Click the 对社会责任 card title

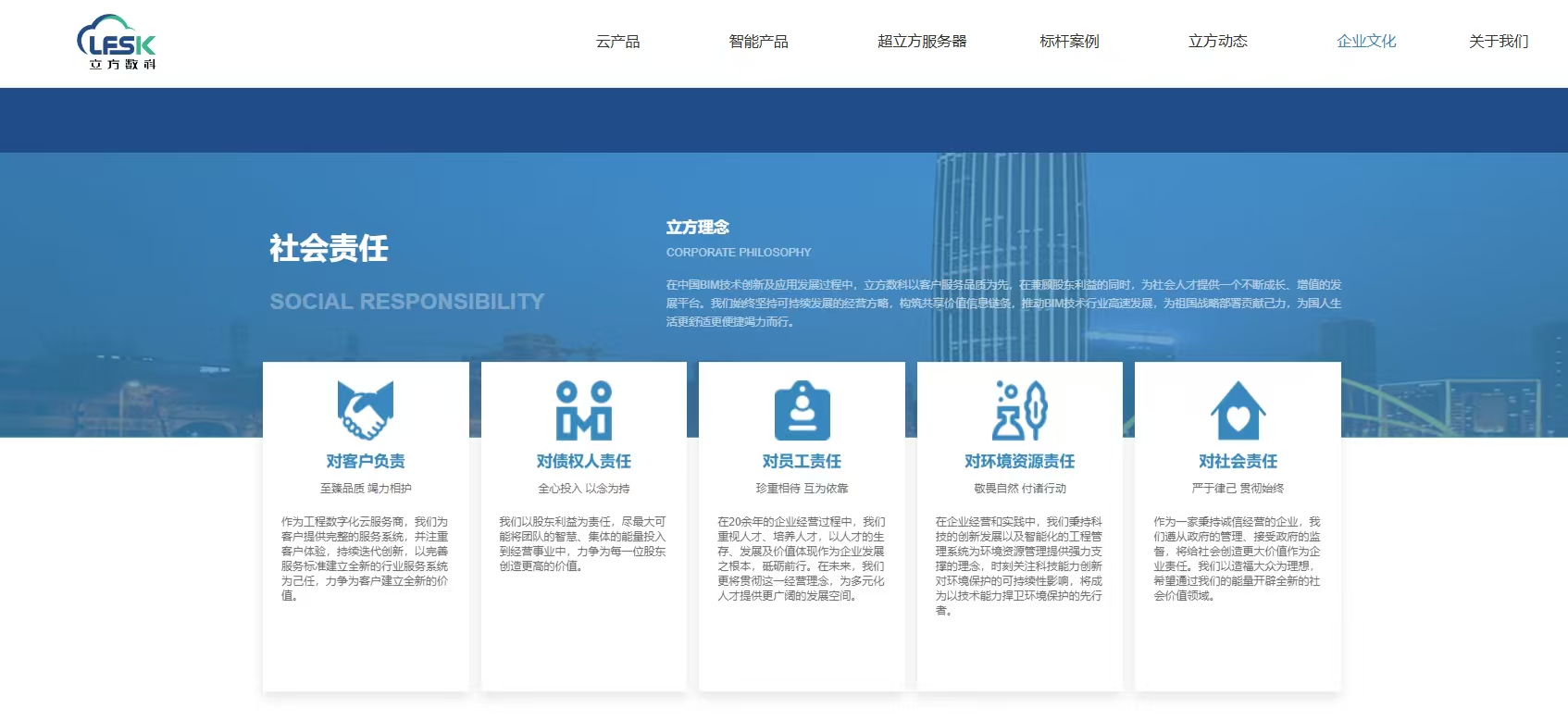pos(1238,461)
